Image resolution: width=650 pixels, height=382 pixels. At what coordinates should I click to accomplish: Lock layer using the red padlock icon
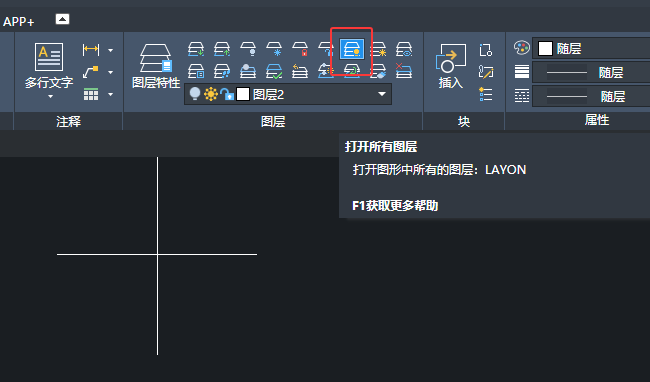(300, 49)
